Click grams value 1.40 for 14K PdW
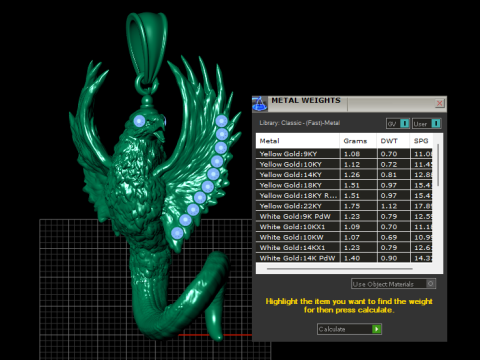The width and height of the screenshot is (480, 360). click(x=352, y=258)
